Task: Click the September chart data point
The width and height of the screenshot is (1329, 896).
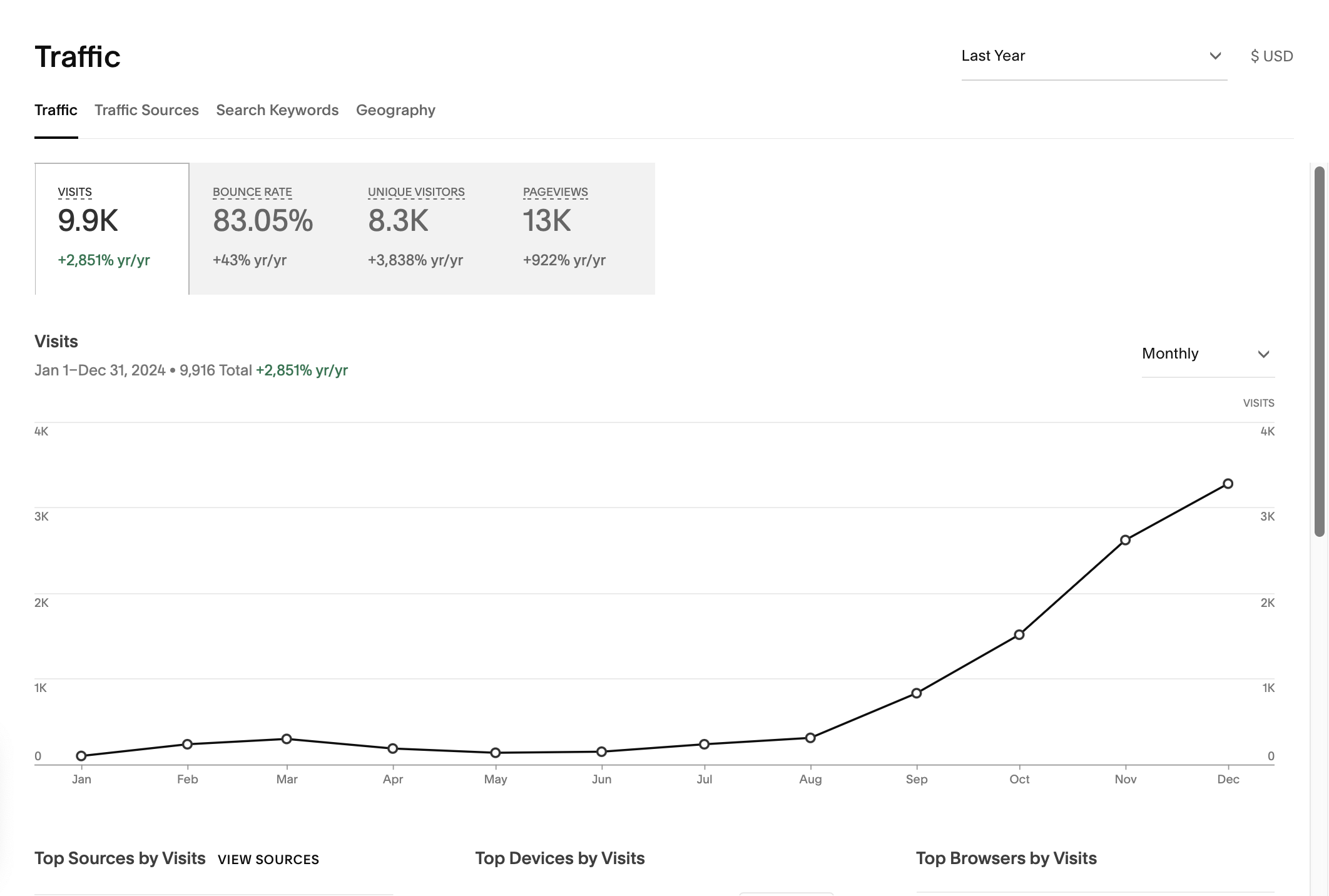Action: click(x=916, y=693)
